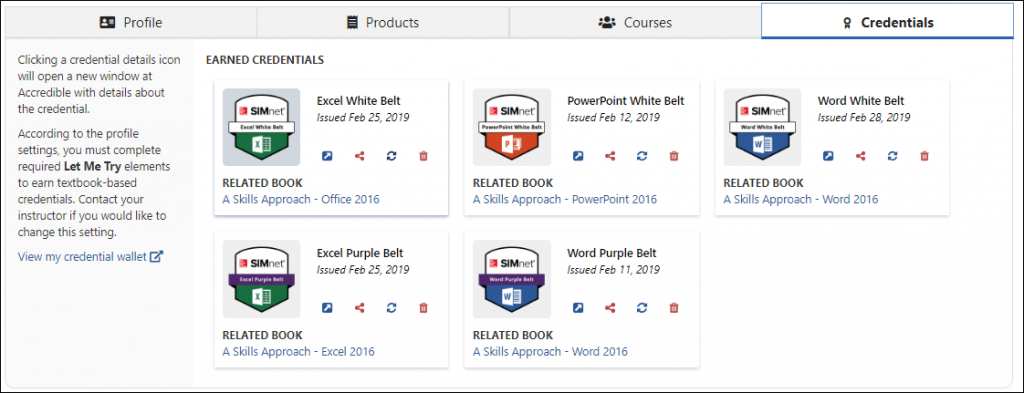Share the Word White Belt credential
The width and height of the screenshot is (1024, 393).
[x=860, y=156]
